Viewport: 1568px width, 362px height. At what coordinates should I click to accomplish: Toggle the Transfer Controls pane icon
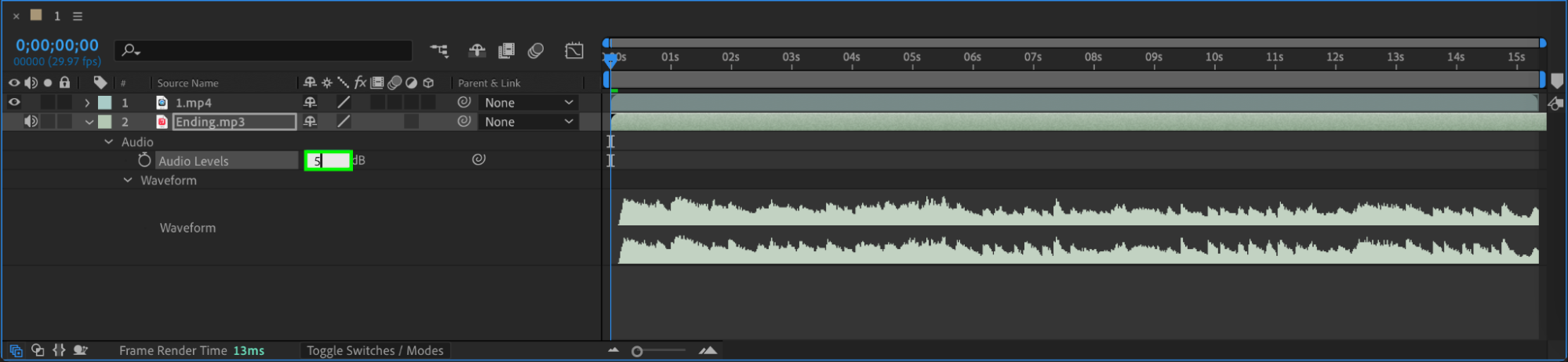pos(37,350)
